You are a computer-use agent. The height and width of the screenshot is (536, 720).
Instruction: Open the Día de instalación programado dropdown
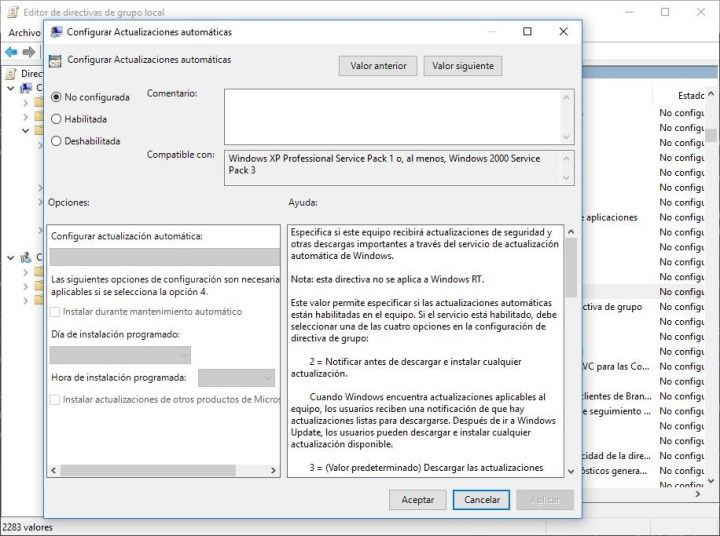120,355
